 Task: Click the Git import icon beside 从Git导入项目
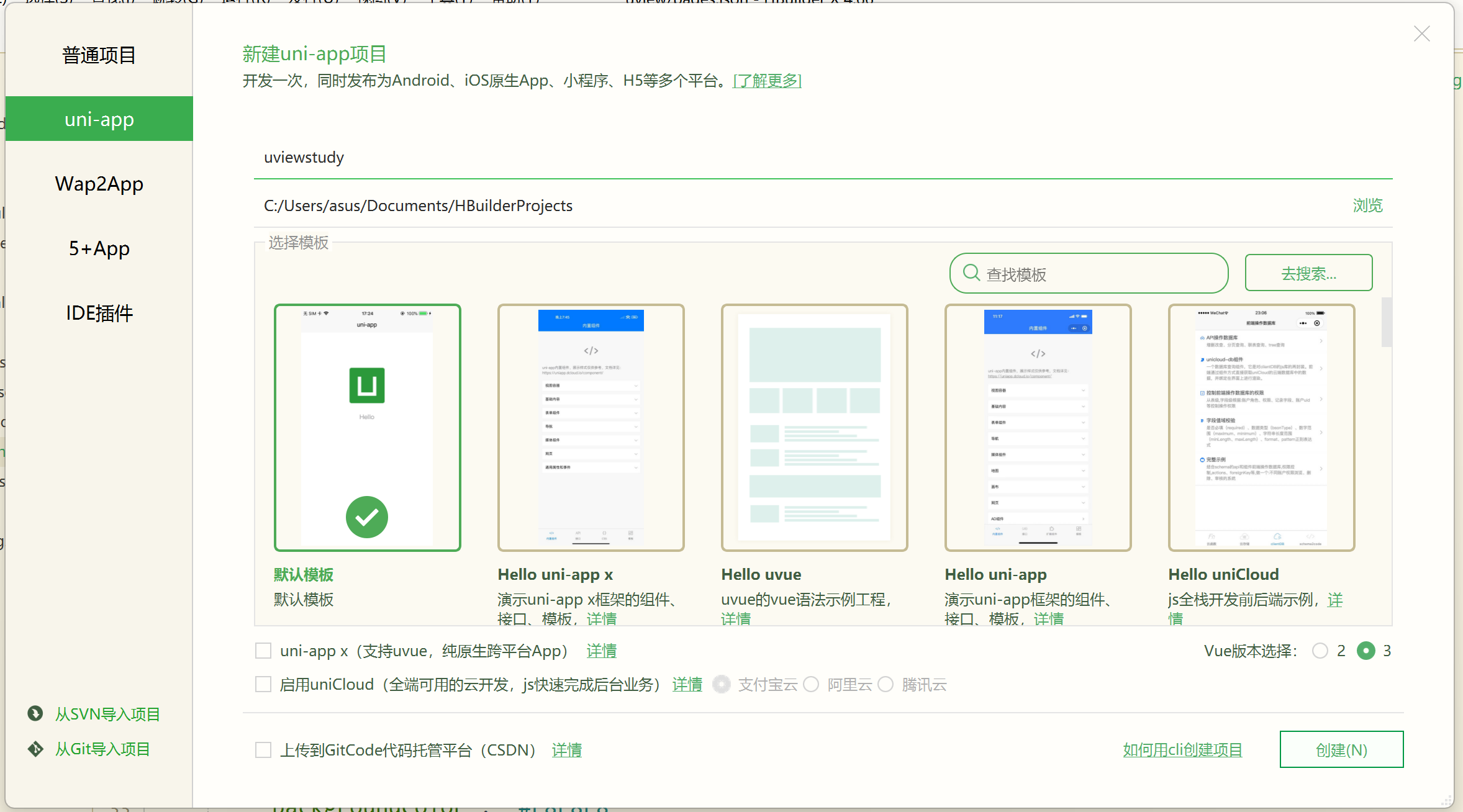(x=35, y=749)
